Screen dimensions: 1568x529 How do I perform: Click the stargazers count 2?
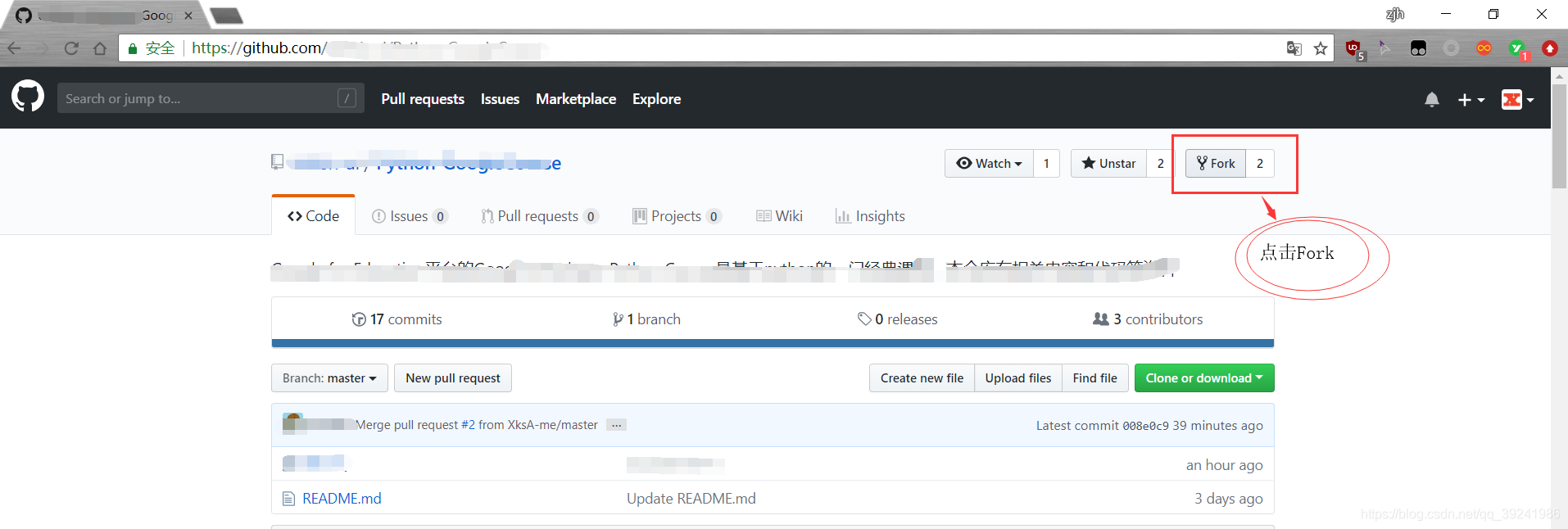click(1160, 163)
